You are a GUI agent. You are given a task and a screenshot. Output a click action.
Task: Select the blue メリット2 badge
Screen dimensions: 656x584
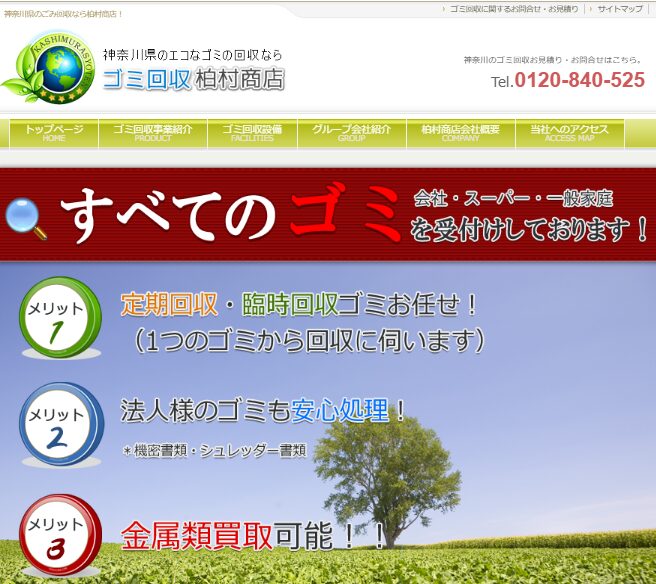tap(60, 424)
